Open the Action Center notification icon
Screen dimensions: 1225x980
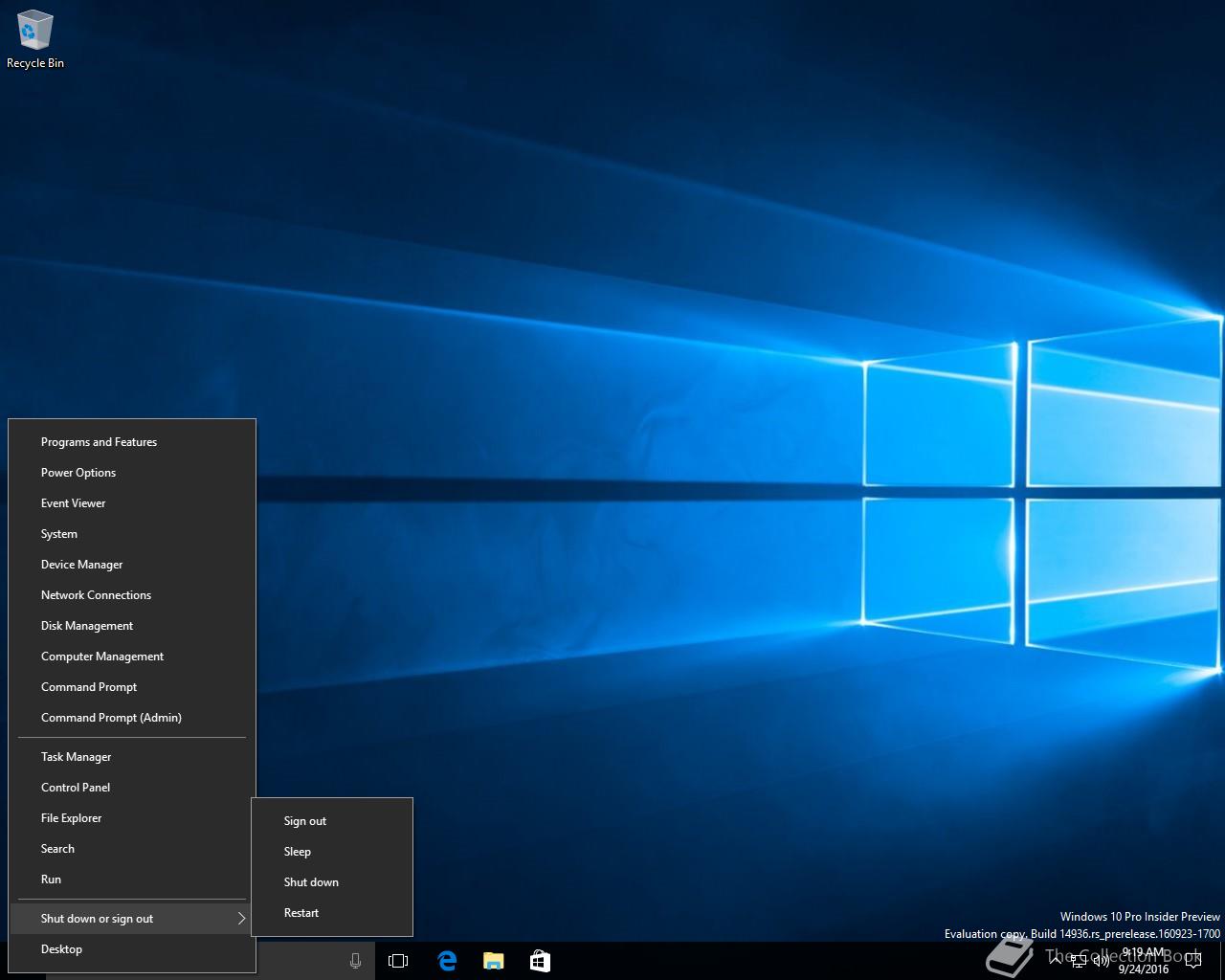click(1192, 961)
